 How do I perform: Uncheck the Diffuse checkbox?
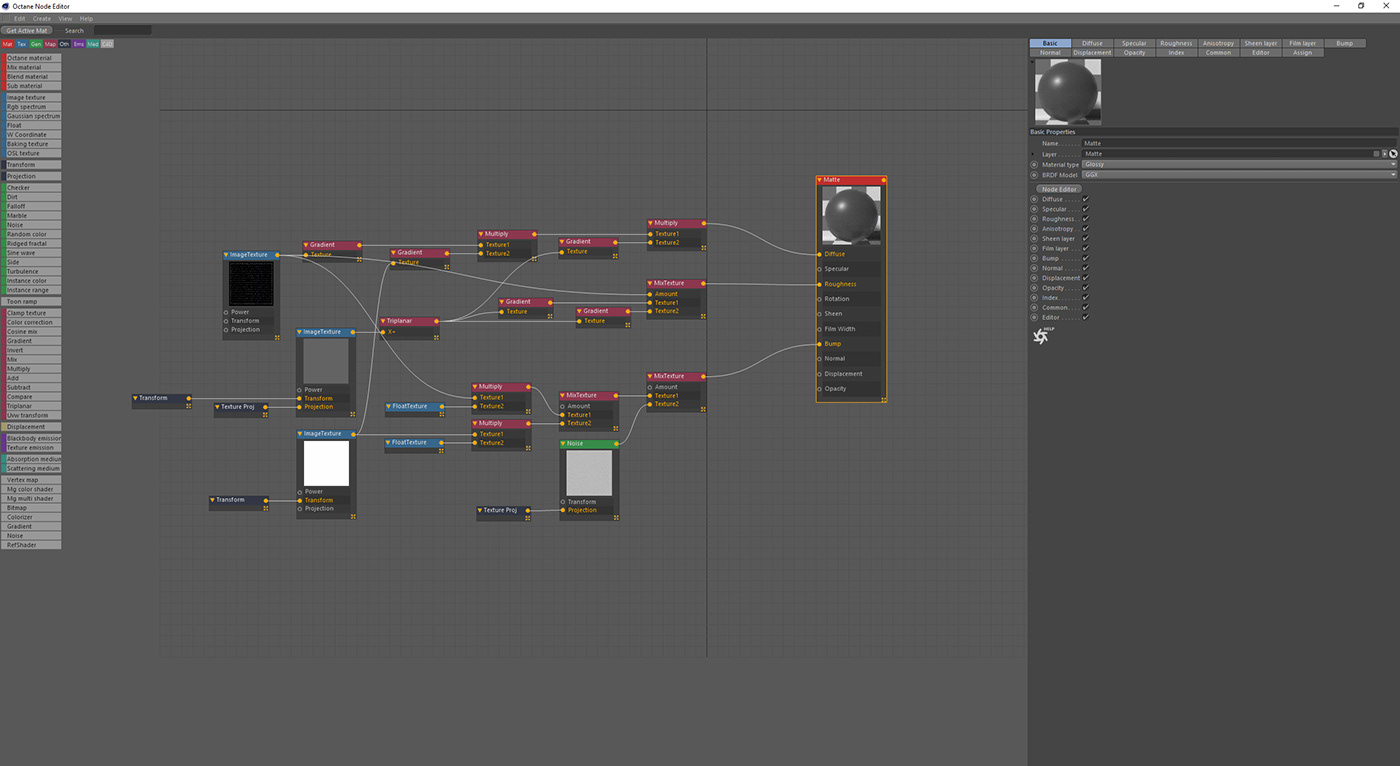tap(1085, 199)
